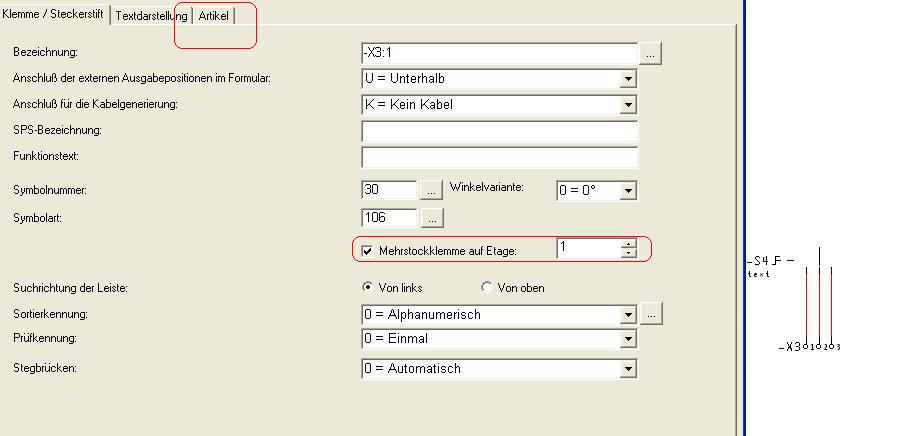Click into the Funktionstext input field
Image resolution: width=908 pixels, height=436 pixels.
(x=500, y=157)
